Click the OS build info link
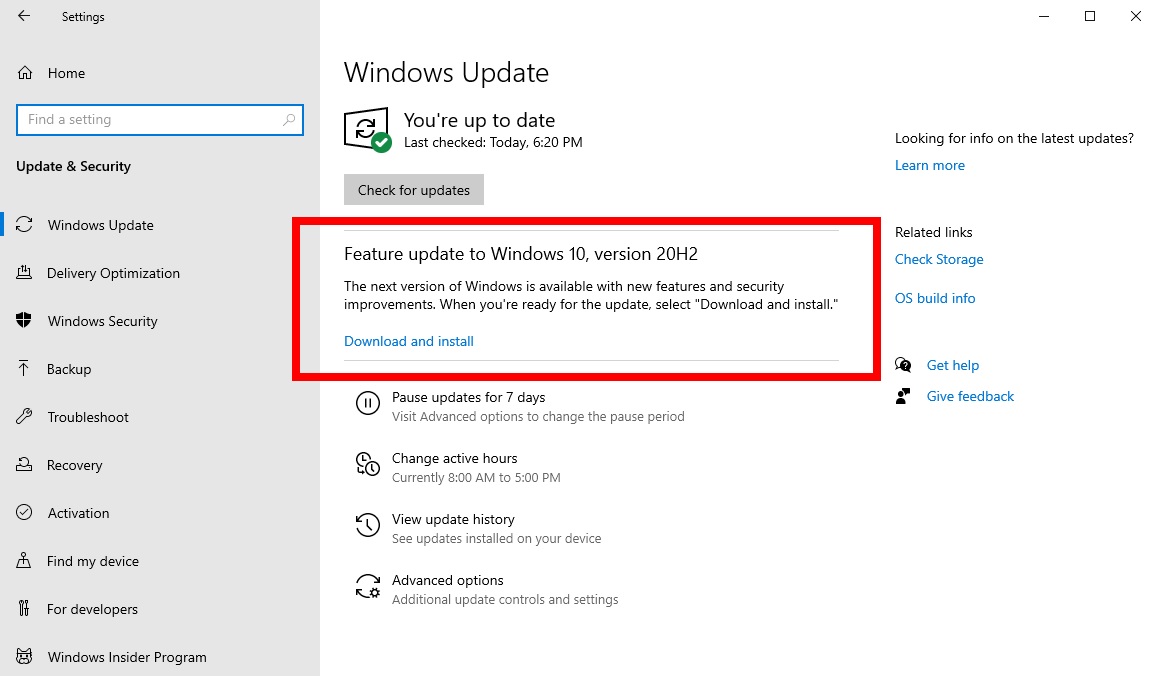The width and height of the screenshot is (1159, 676). (934, 298)
